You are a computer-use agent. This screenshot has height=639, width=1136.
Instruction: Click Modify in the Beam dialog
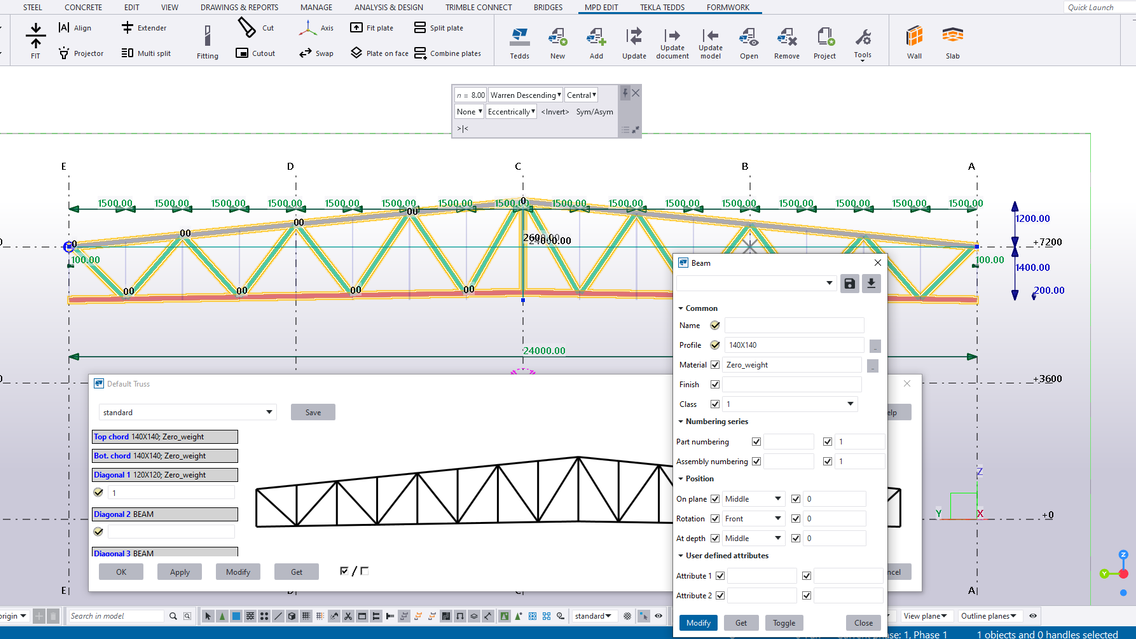[698, 622]
